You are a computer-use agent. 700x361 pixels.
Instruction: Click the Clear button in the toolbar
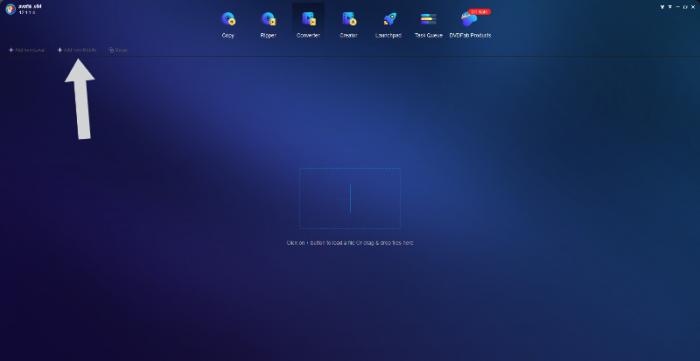pyautogui.click(x=118, y=50)
